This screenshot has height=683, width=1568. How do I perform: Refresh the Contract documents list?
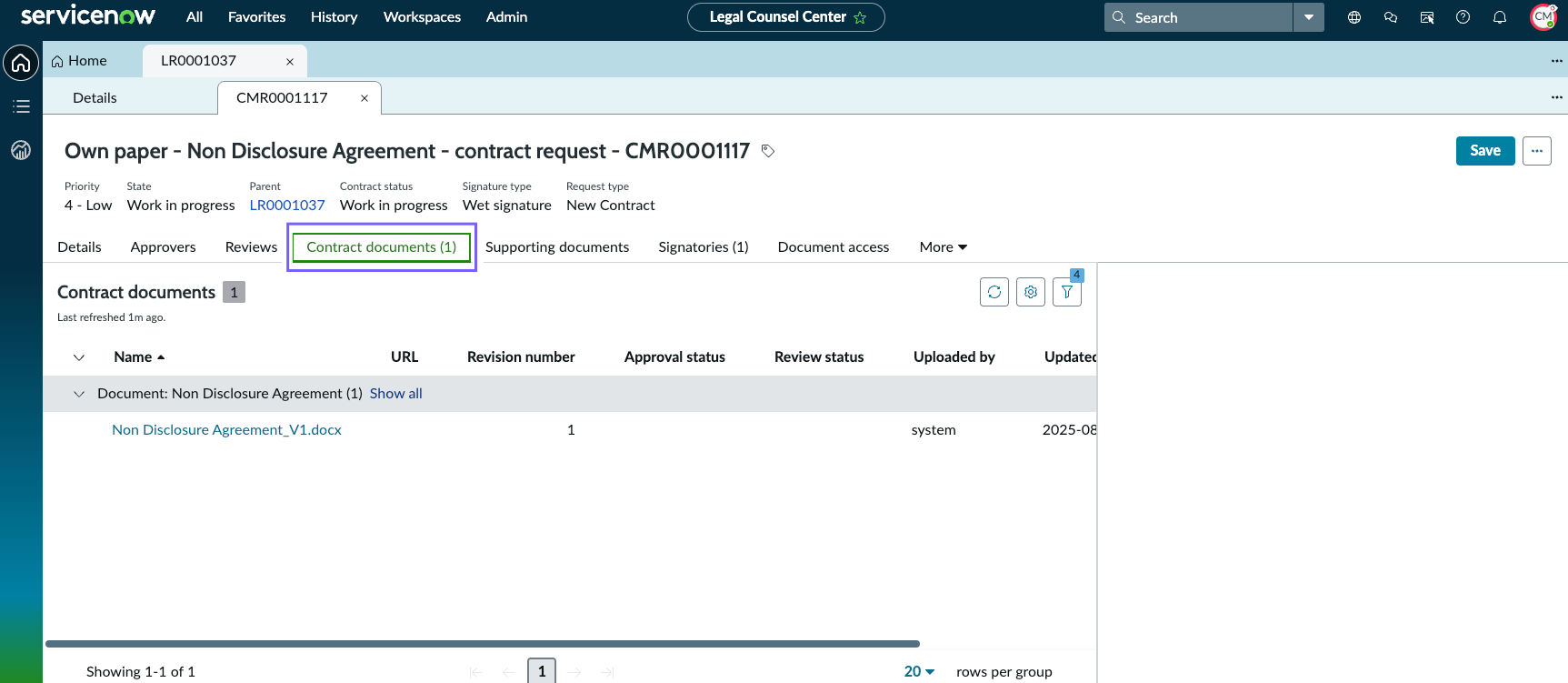click(994, 292)
